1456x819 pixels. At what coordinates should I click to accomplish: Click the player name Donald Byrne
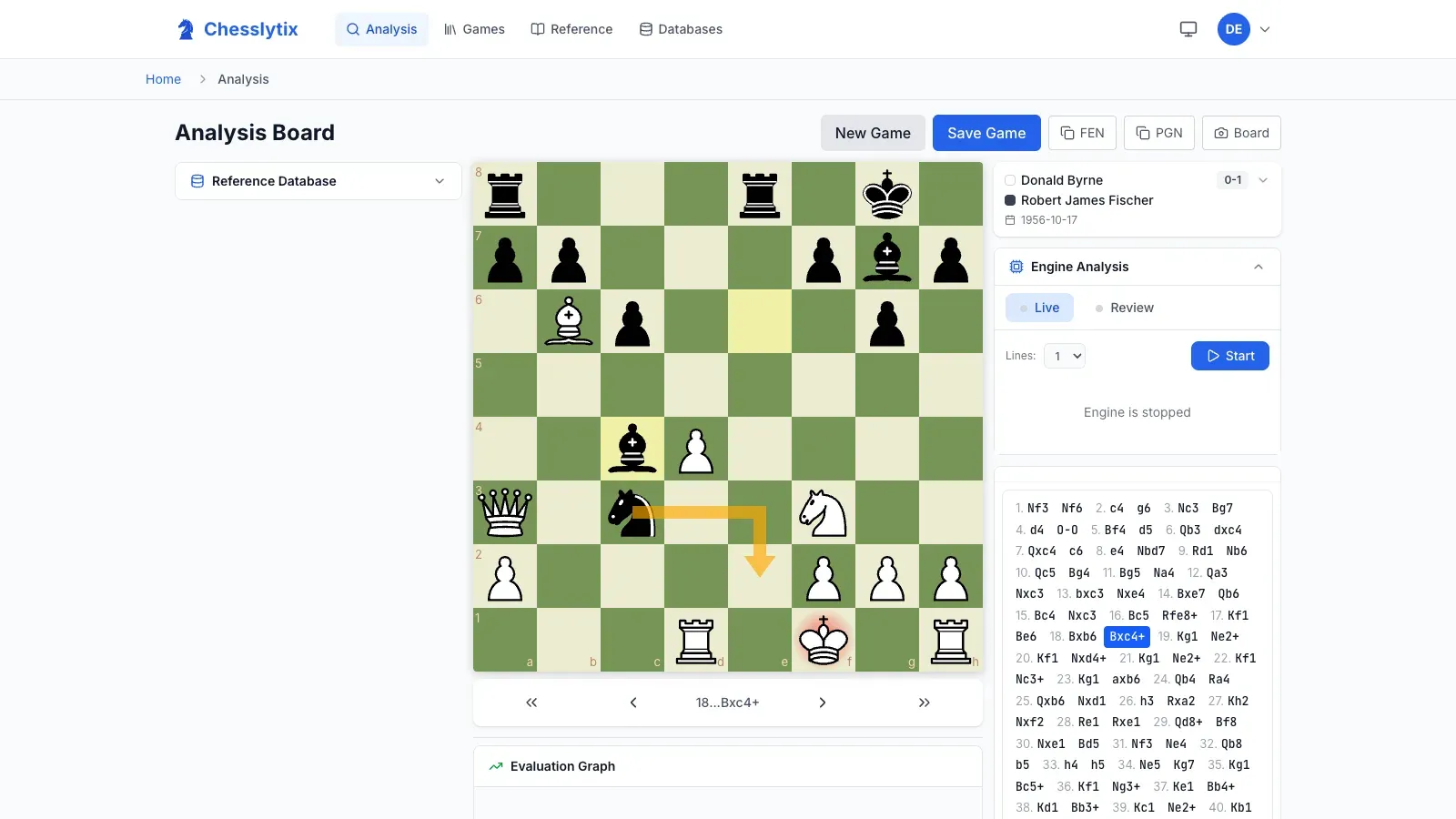click(x=1062, y=180)
